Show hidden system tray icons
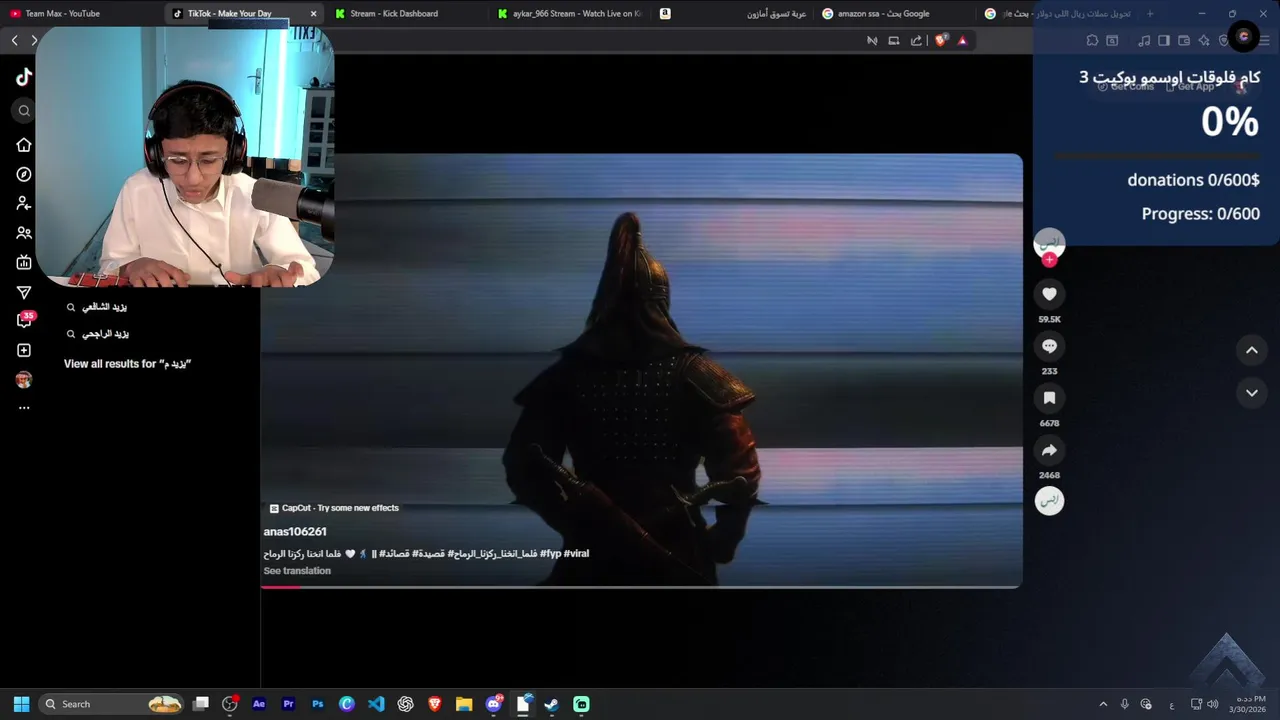This screenshot has height=720, width=1280. (x=1103, y=704)
